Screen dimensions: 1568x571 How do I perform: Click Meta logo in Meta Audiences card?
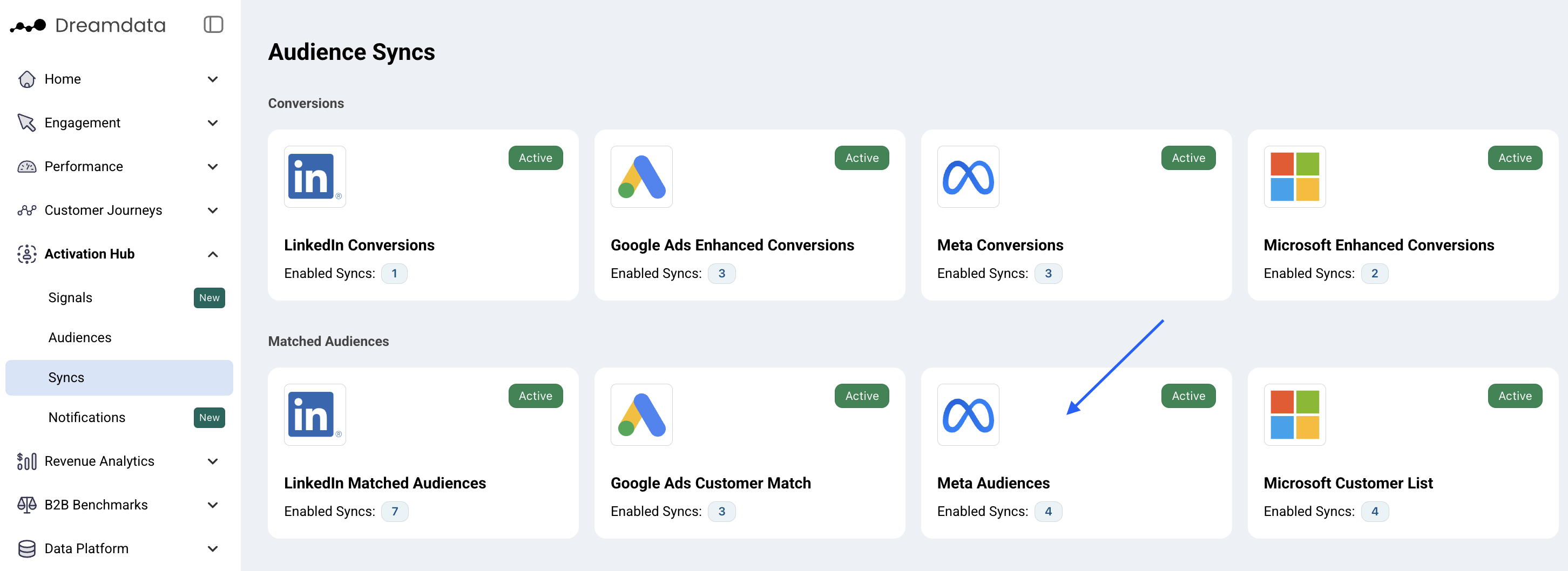coord(968,414)
